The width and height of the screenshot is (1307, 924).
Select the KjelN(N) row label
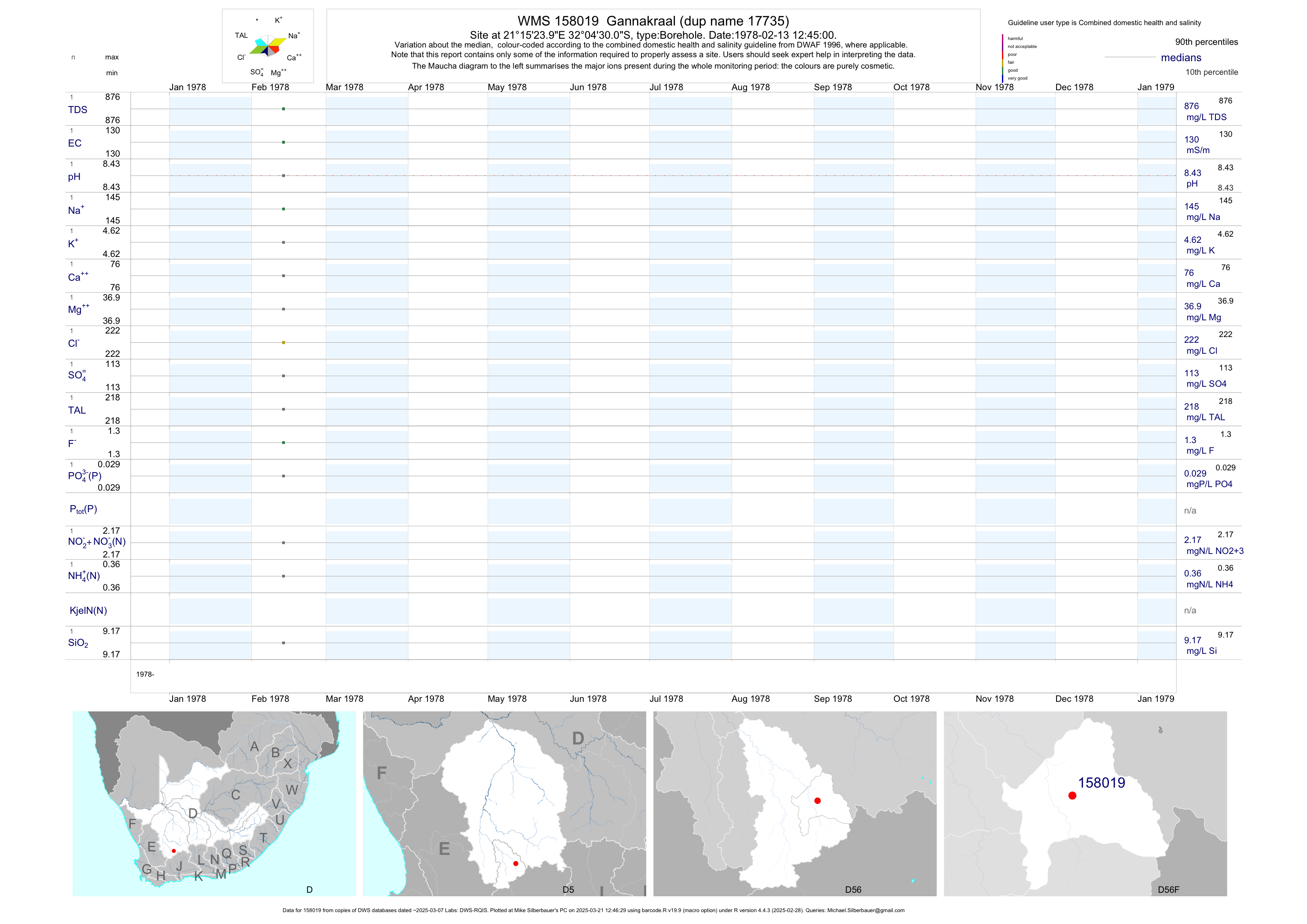tap(88, 611)
